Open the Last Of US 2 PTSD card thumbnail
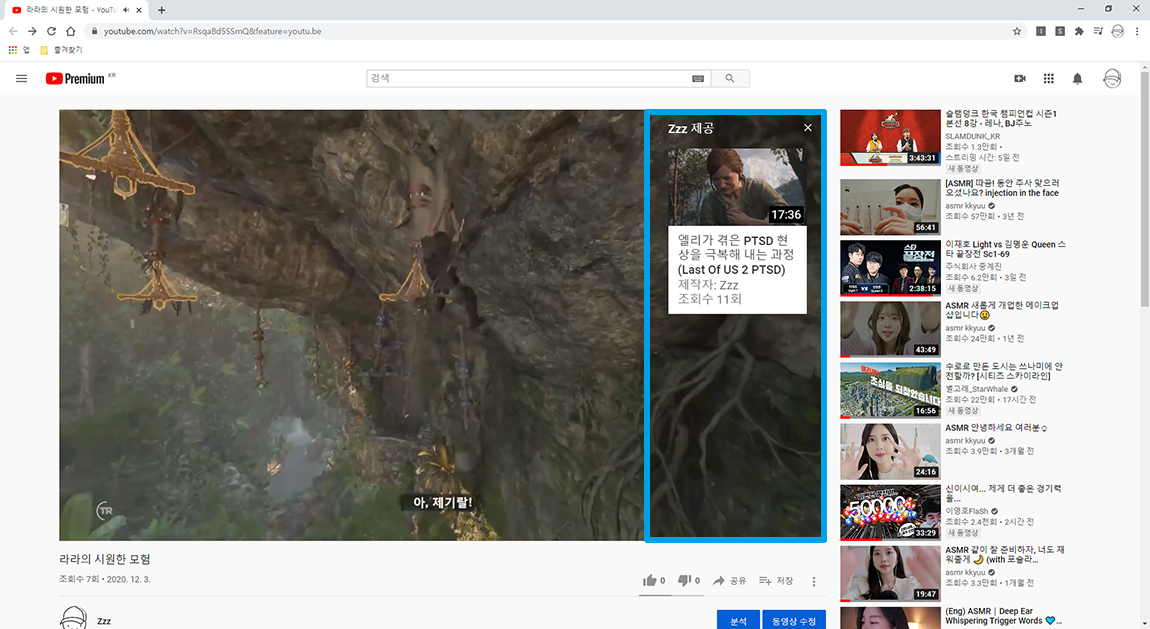This screenshot has height=629, width=1150. pos(737,187)
